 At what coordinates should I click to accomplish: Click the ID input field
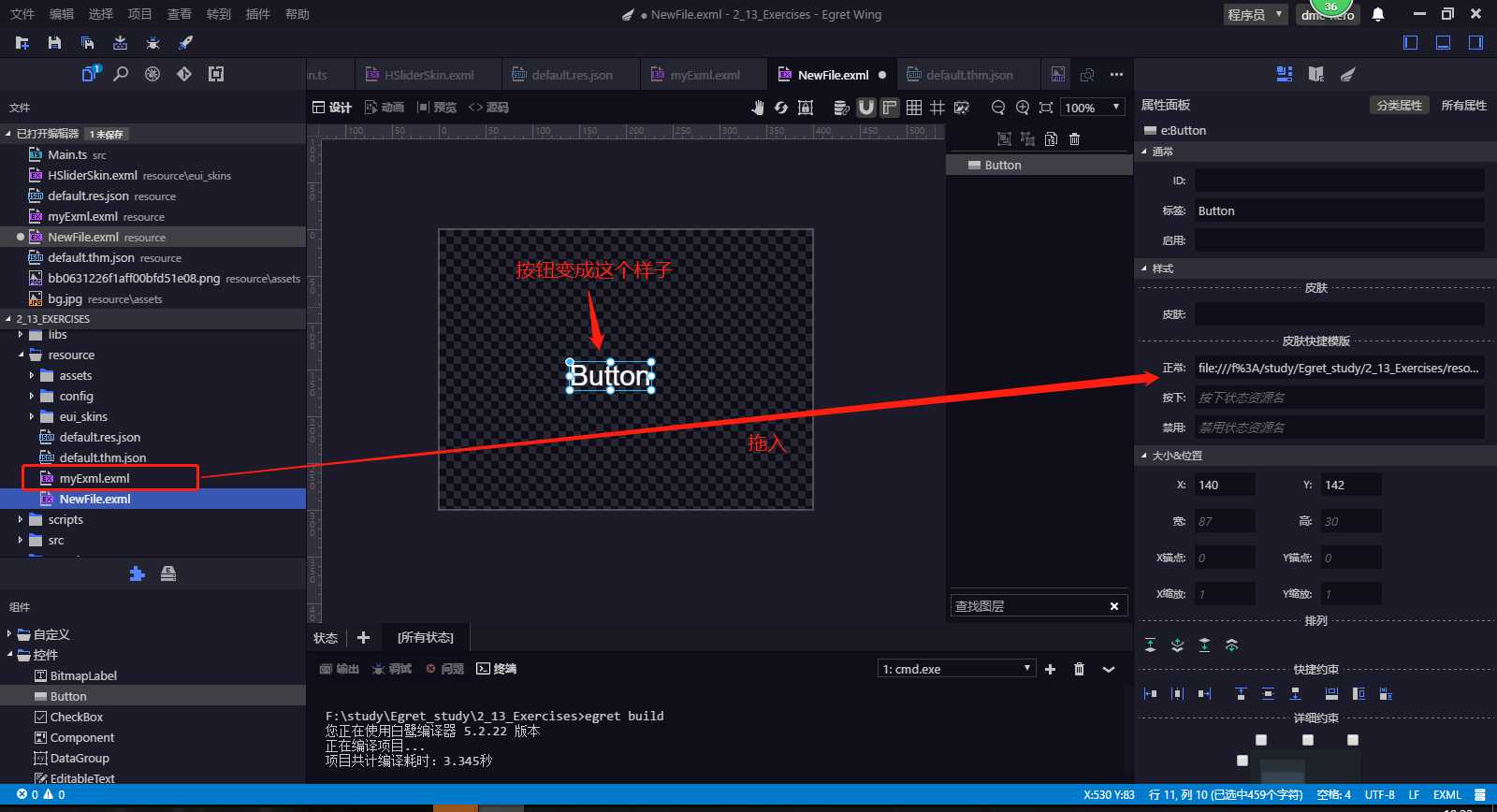pos(1339,181)
